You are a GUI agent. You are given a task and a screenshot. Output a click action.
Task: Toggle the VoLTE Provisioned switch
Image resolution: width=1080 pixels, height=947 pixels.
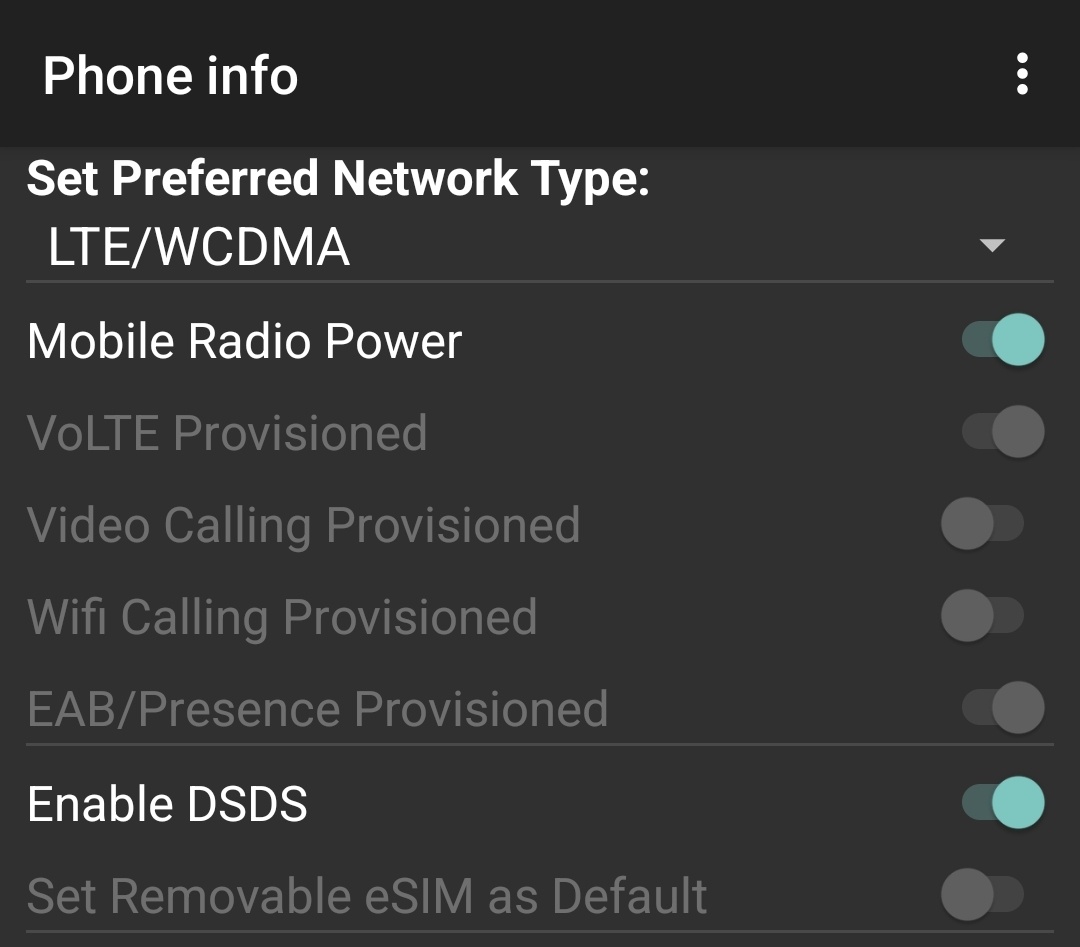tap(1002, 432)
